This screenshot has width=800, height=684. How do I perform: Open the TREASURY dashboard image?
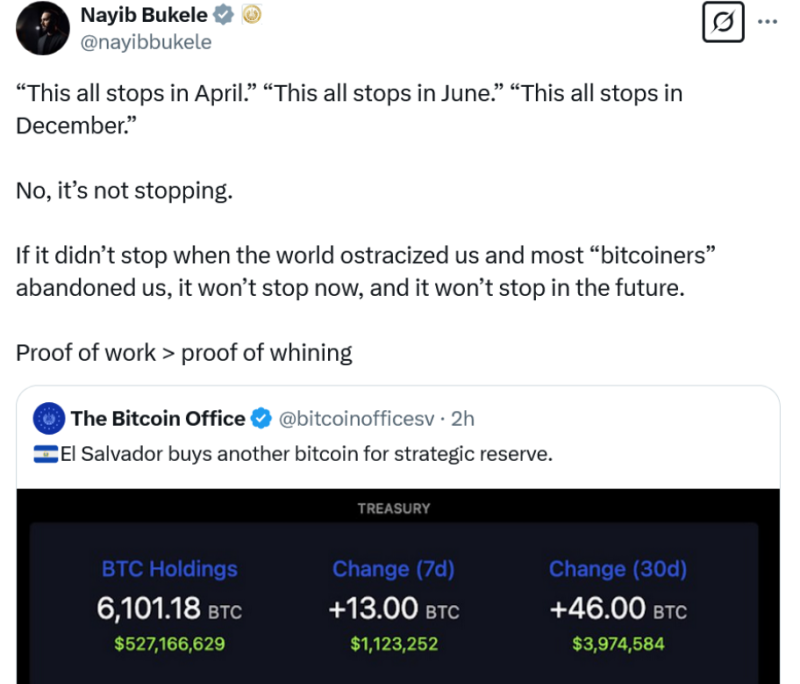(x=398, y=586)
